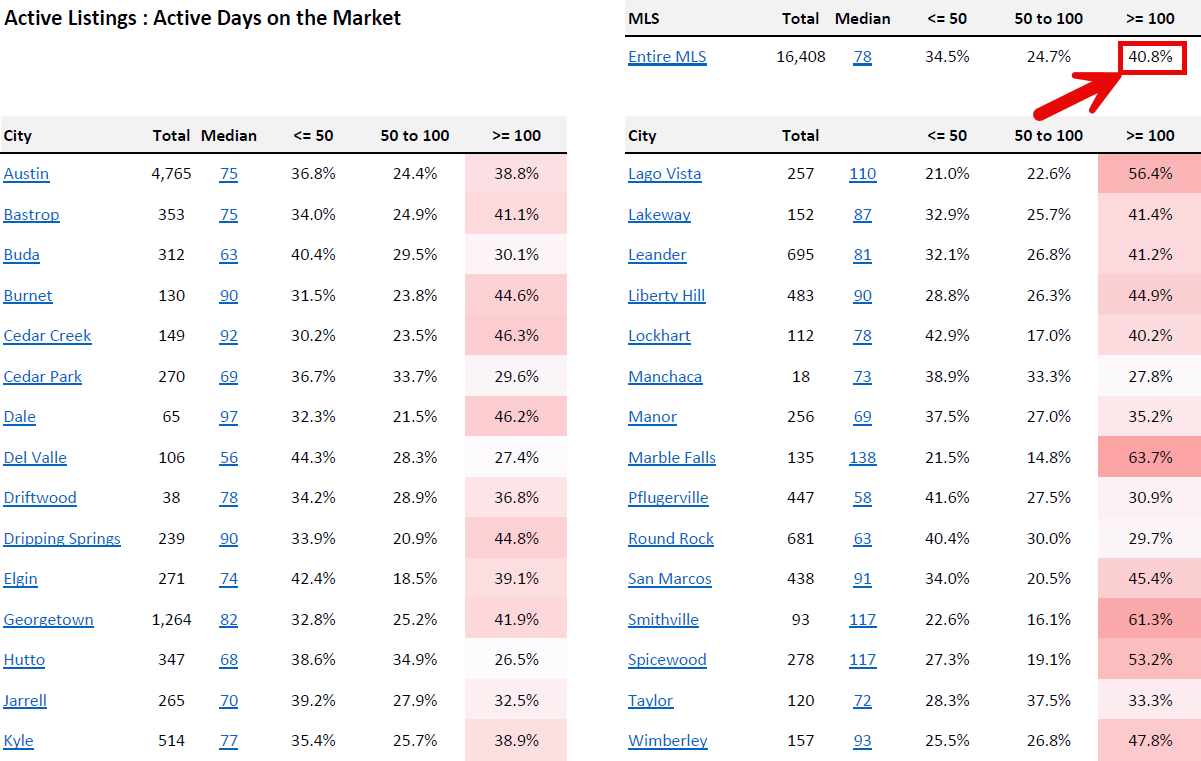Click Marble Falls 63.7% shaded cell

1149,458
